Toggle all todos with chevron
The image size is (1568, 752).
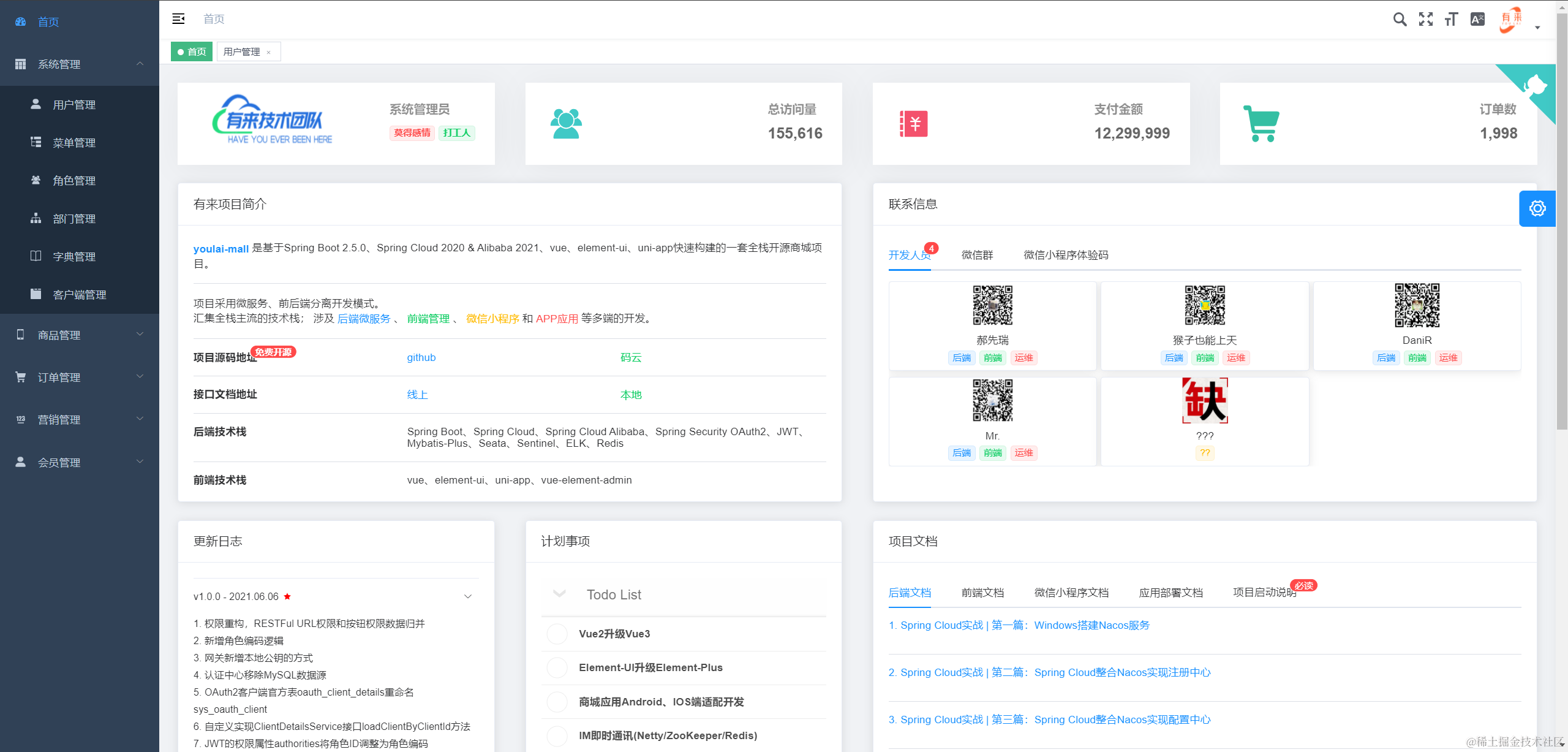(559, 593)
